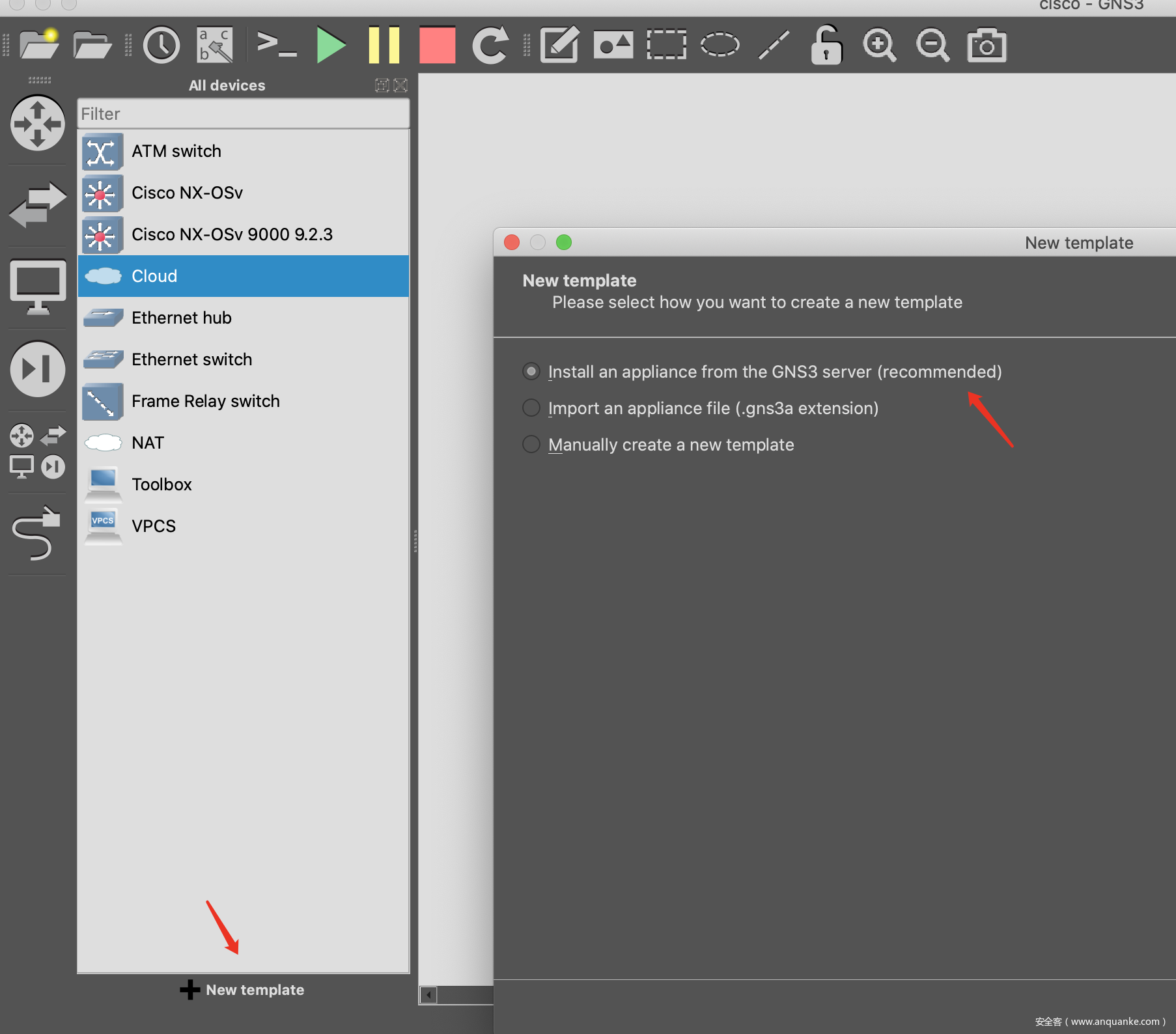
Task: Open the snapshot manager clock icon
Action: (x=161, y=46)
